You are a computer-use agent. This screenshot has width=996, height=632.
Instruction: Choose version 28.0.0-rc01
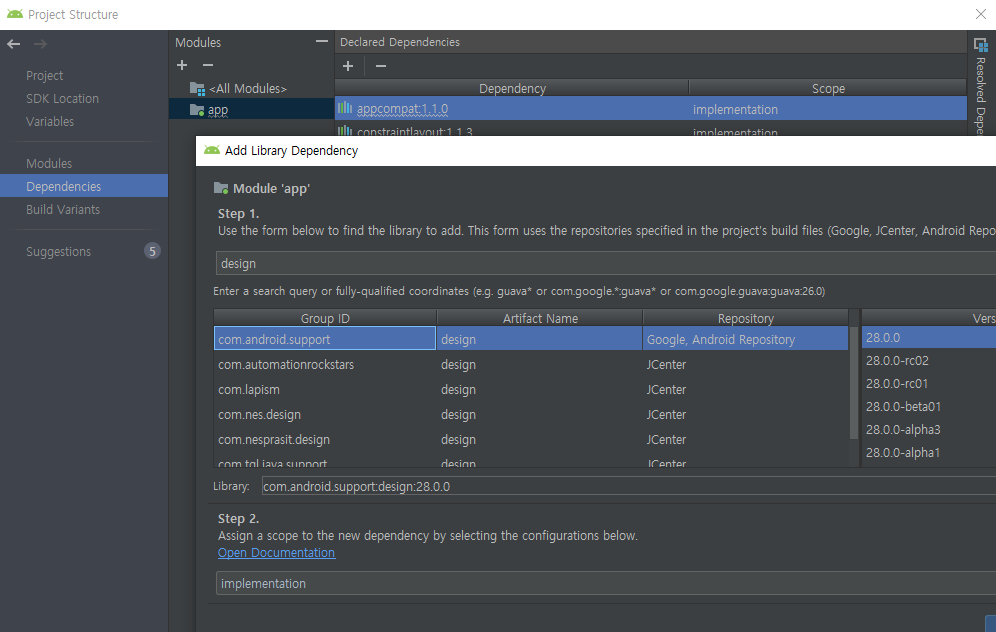[929, 383]
